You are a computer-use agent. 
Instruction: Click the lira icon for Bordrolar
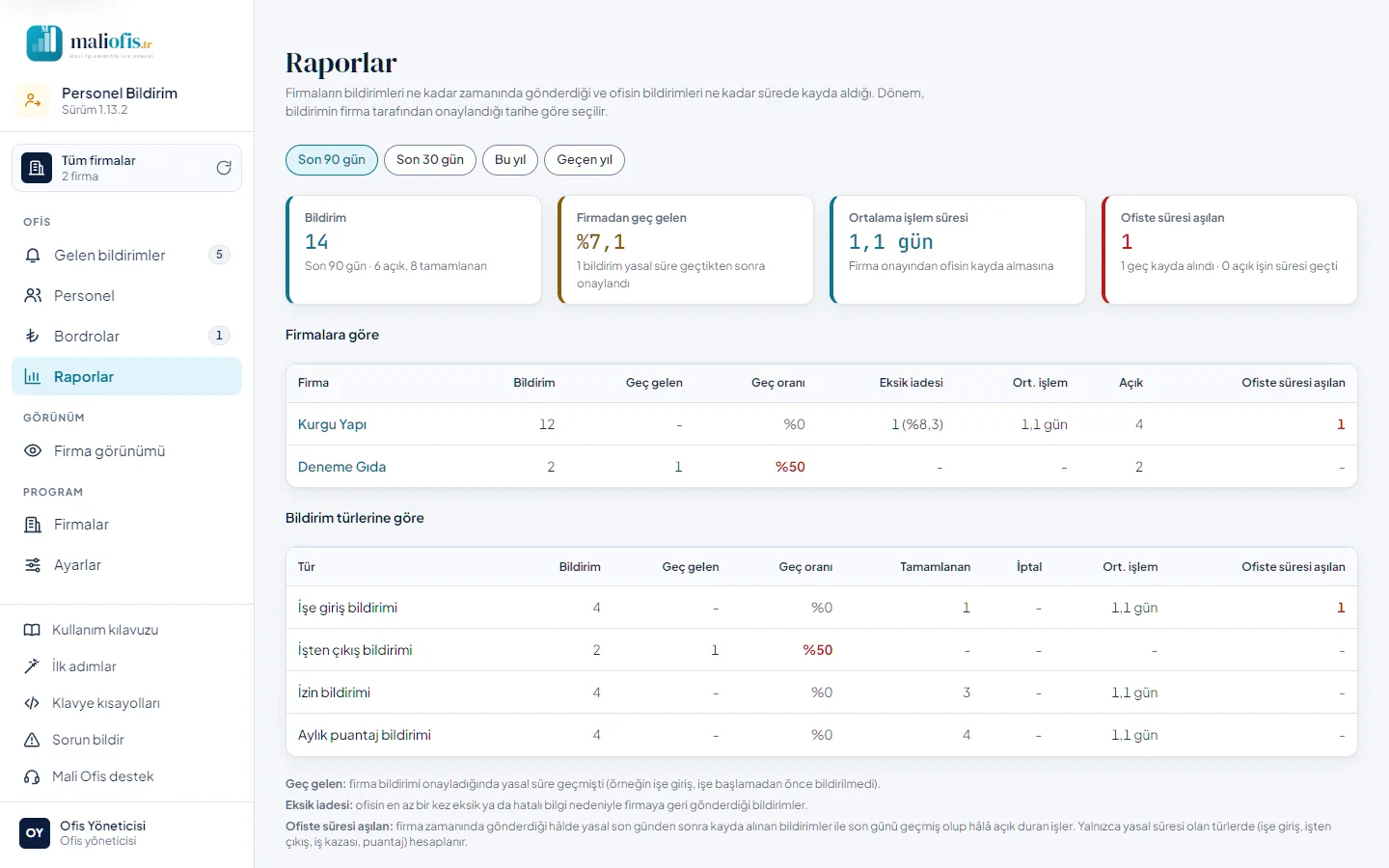click(33, 337)
